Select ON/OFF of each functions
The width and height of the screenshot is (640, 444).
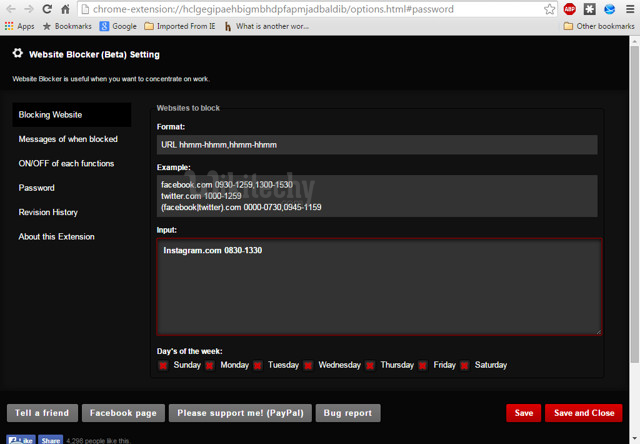[x=66, y=163]
